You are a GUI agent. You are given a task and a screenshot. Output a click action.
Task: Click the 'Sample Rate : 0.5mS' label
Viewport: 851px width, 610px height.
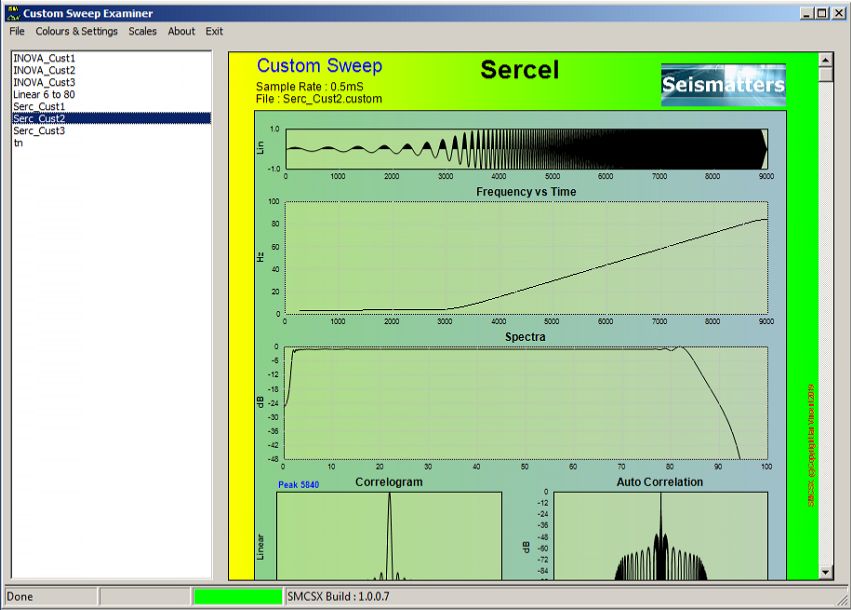(310, 86)
